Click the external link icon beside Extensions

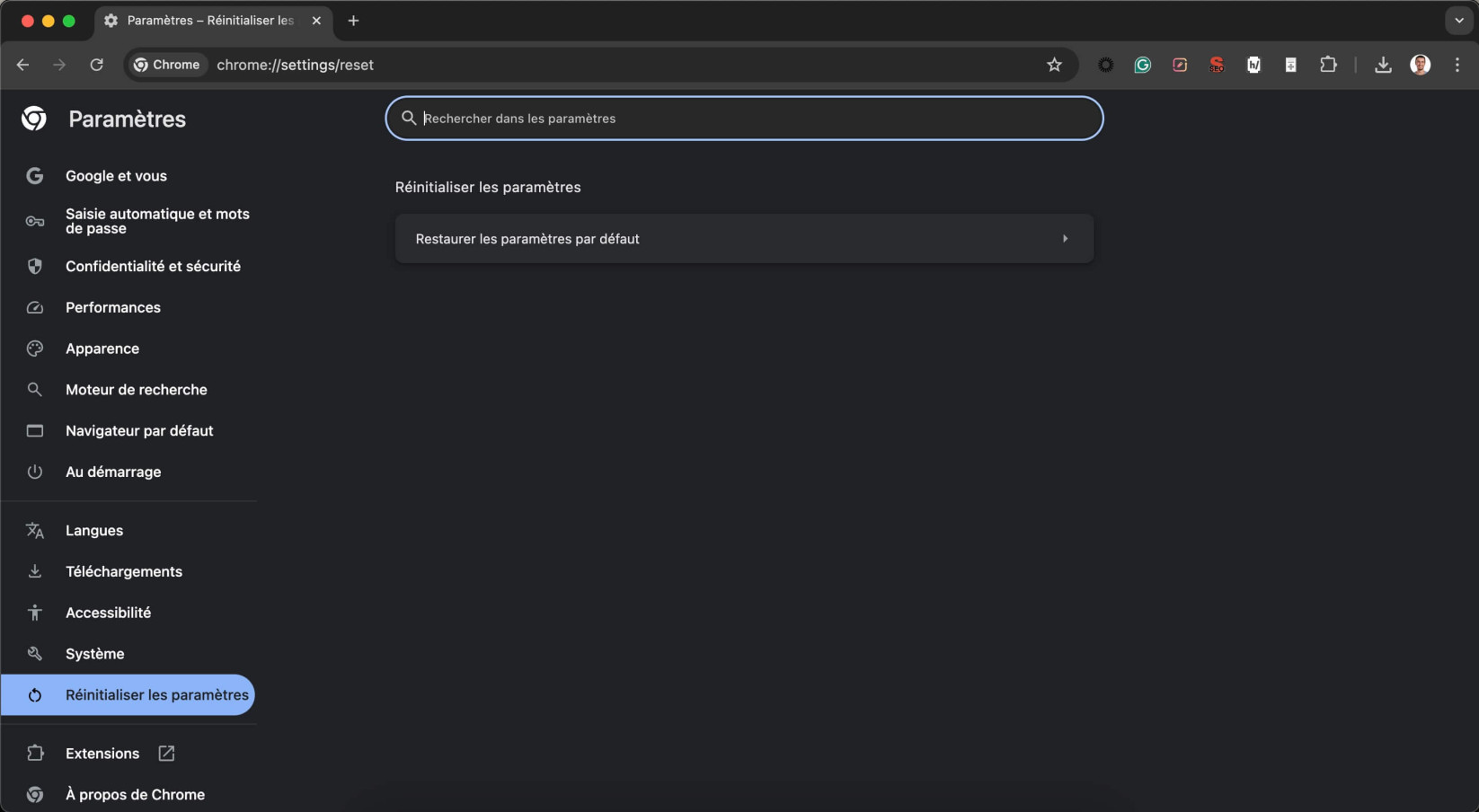(x=166, y=754)
